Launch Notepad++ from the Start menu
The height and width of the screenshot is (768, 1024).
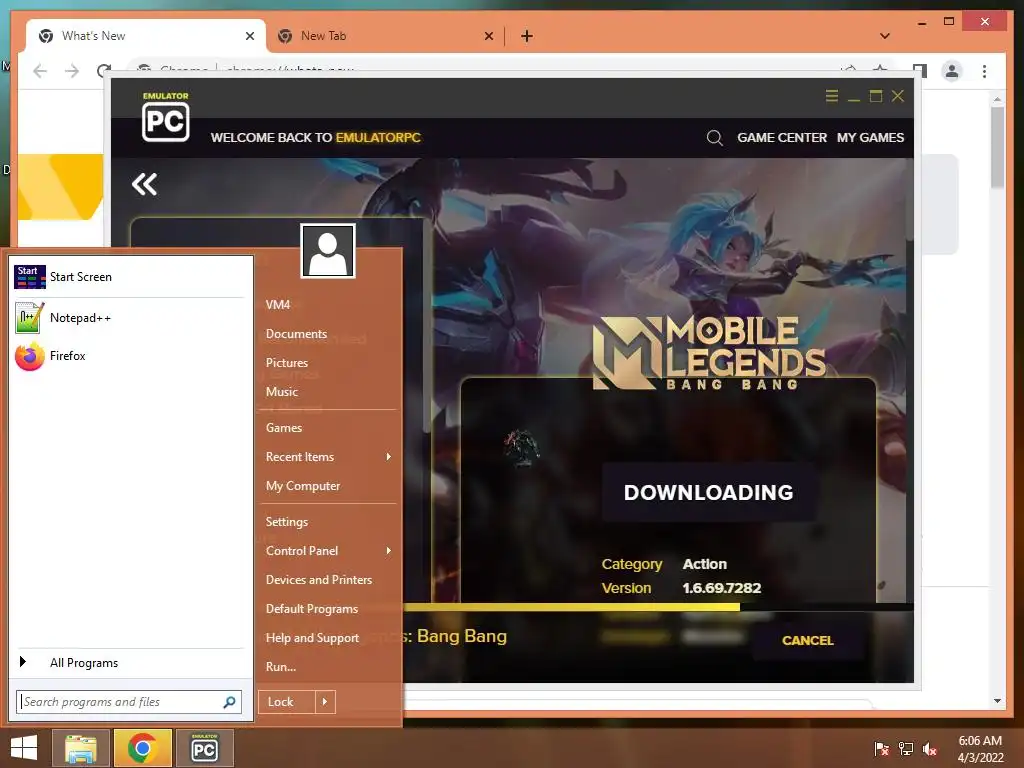[130, 318]
